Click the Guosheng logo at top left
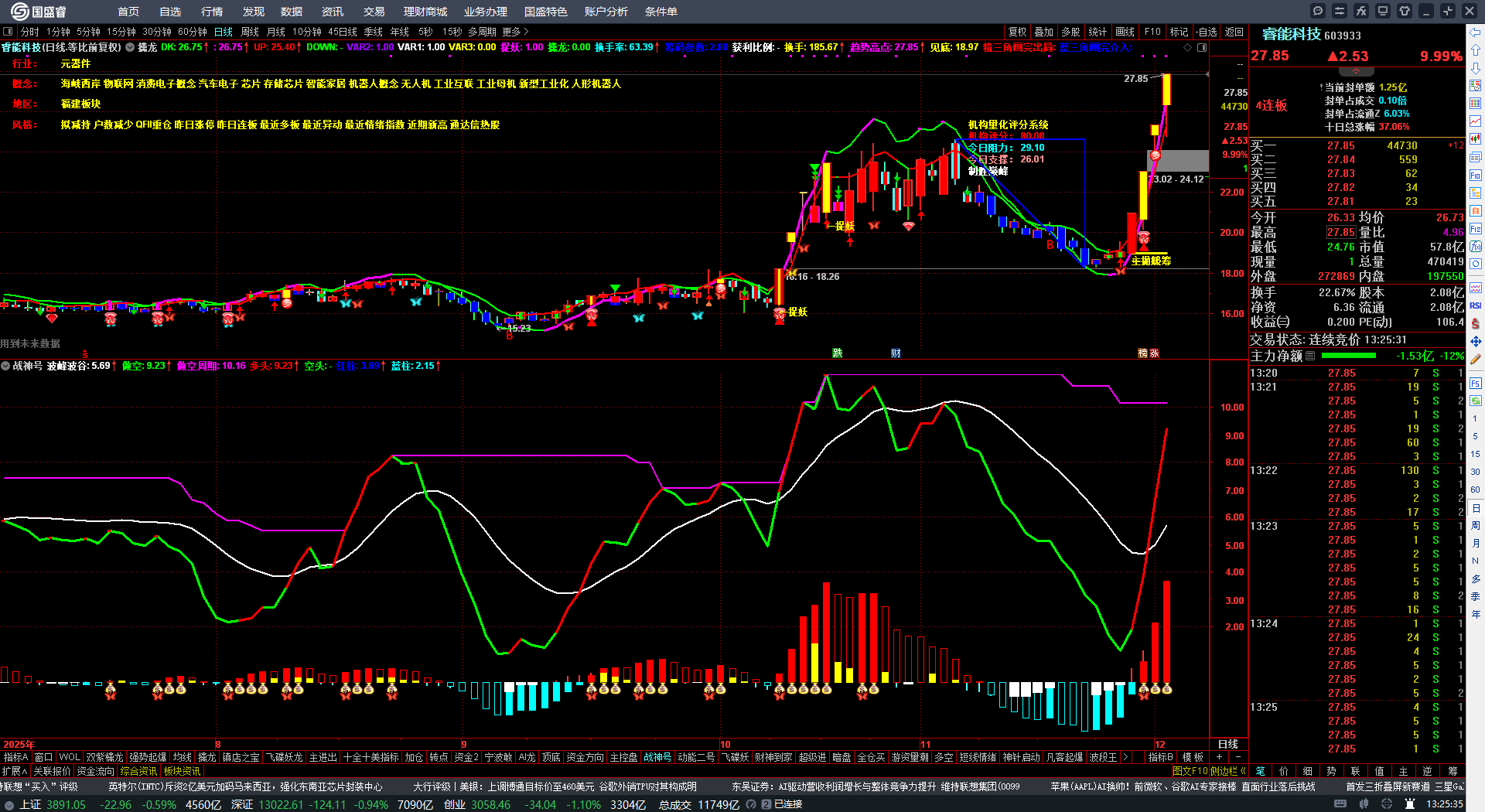Screen dimensions: 1485x812 [39, 11]
